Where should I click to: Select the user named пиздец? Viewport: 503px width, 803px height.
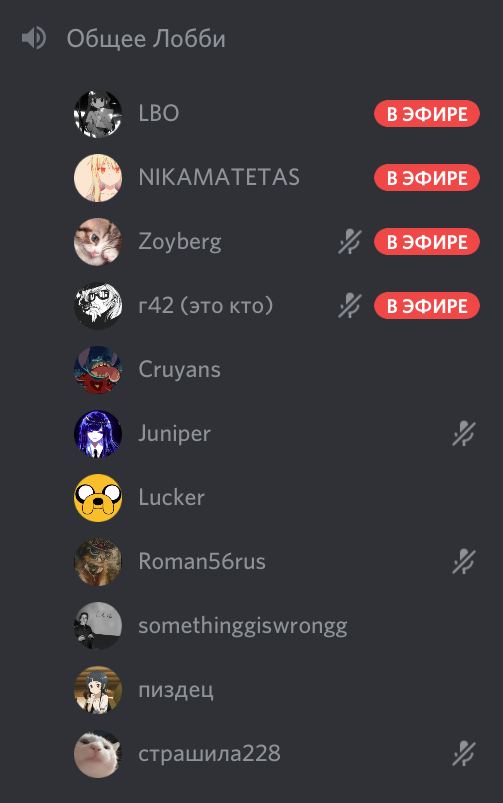277,690
